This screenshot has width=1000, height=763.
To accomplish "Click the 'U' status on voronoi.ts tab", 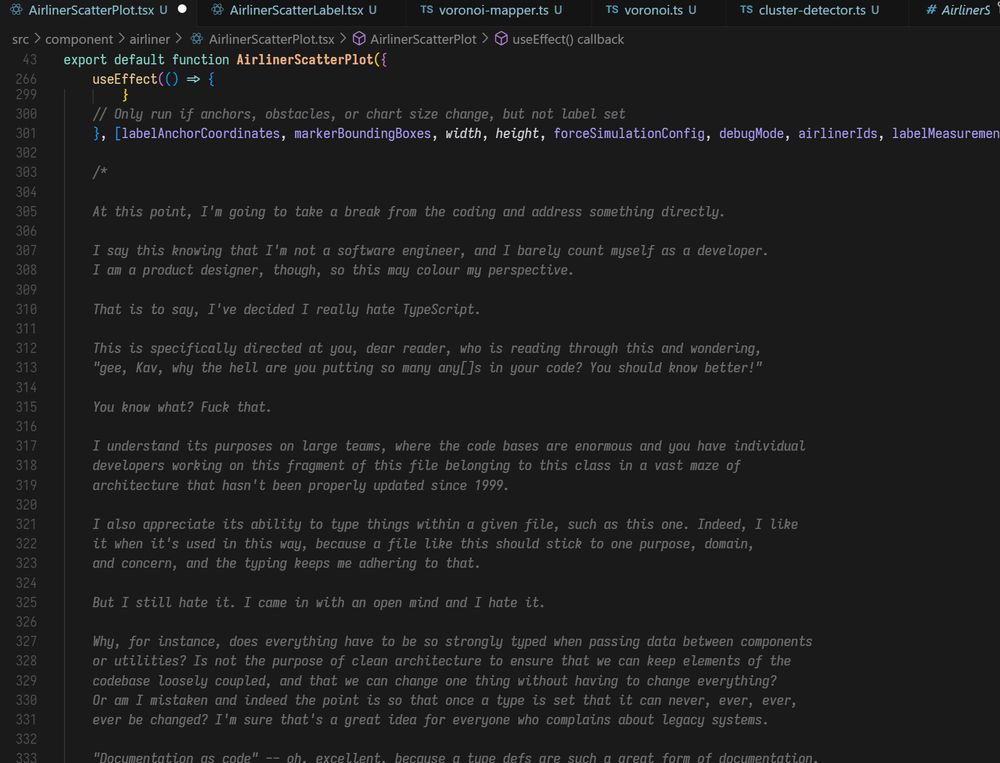I will click(692, 10).
